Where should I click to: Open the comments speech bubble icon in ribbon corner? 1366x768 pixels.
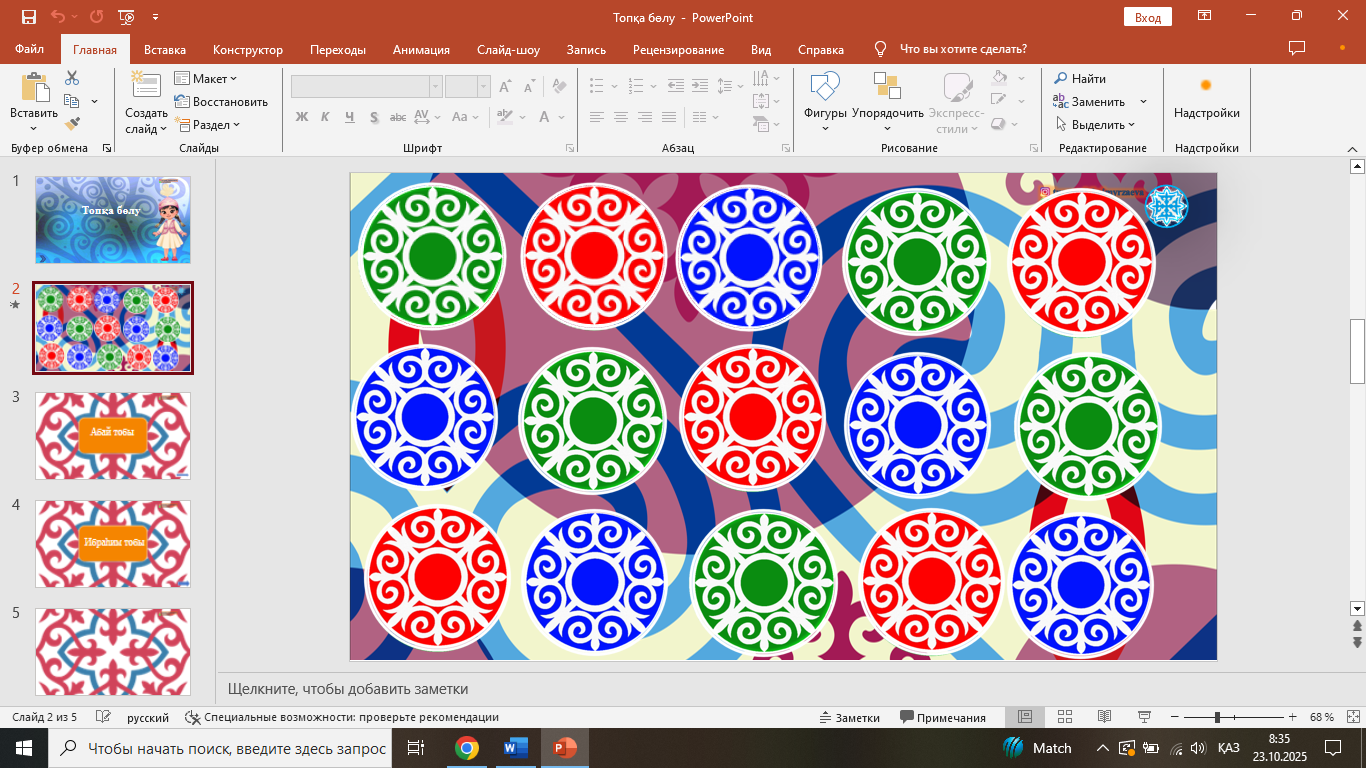click(x=1297, y=48)
